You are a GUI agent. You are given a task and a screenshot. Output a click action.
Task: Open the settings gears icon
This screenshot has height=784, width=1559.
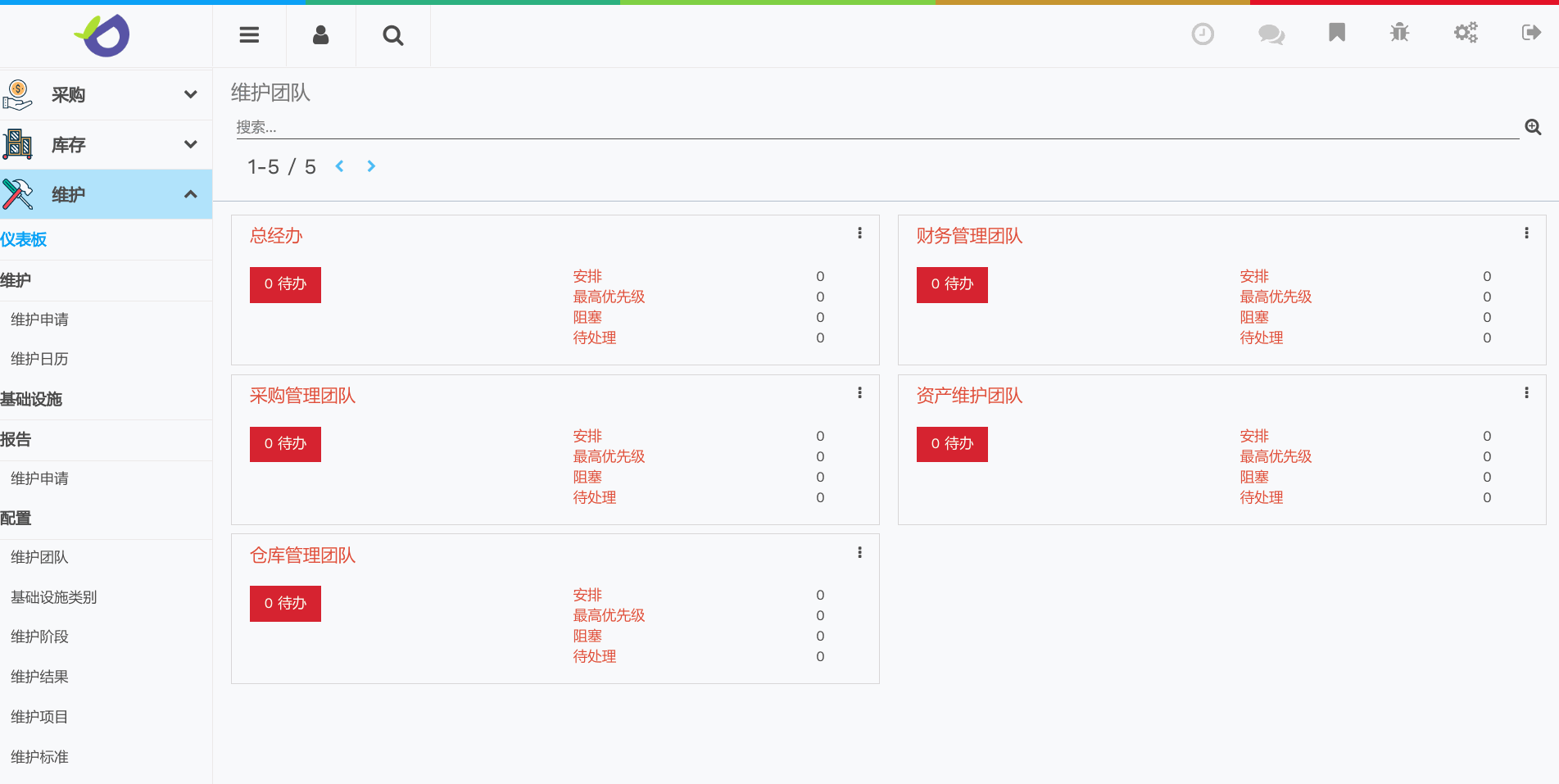coord(1465,33)
